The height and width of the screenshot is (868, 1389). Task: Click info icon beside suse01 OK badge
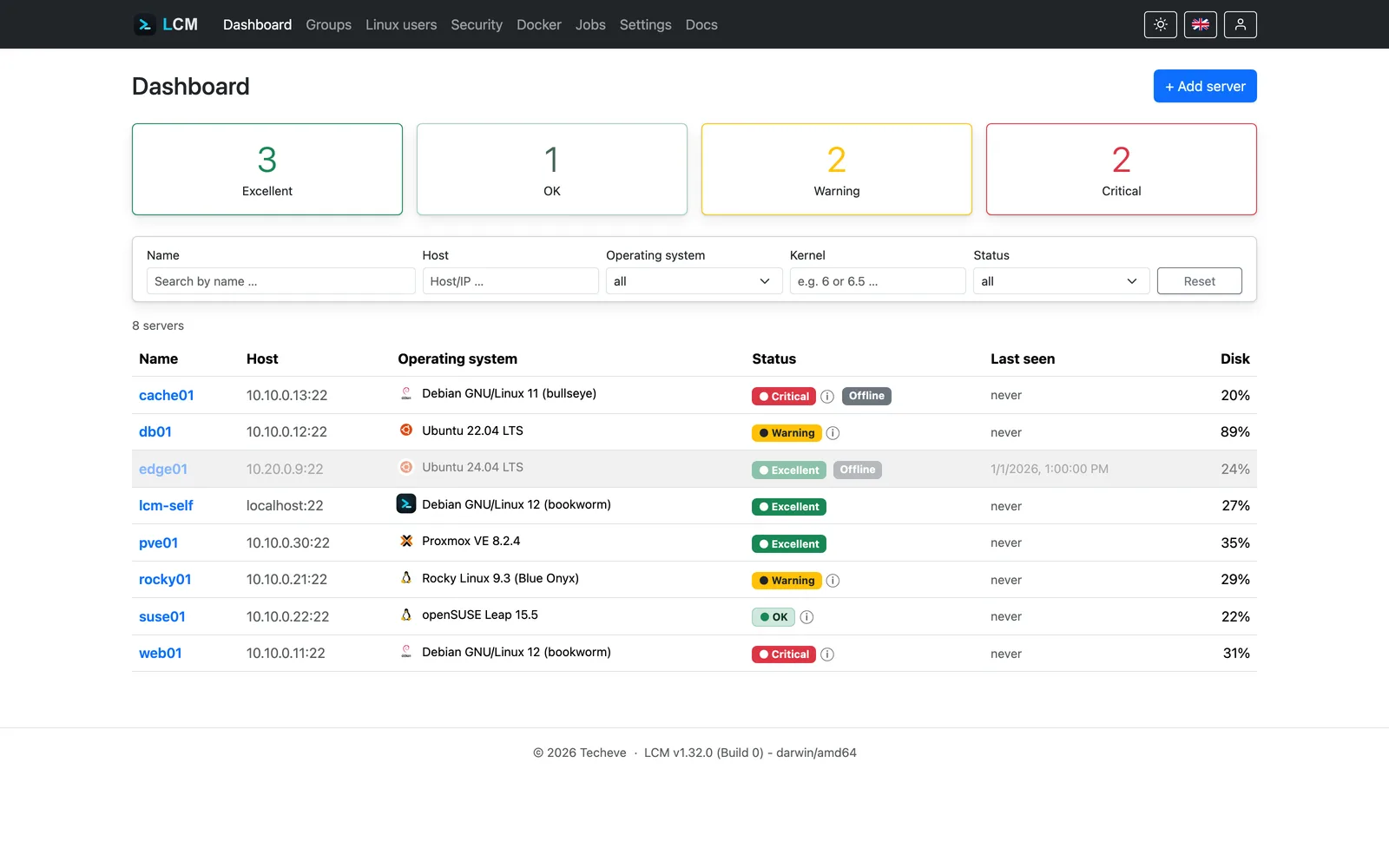point(806,617)
